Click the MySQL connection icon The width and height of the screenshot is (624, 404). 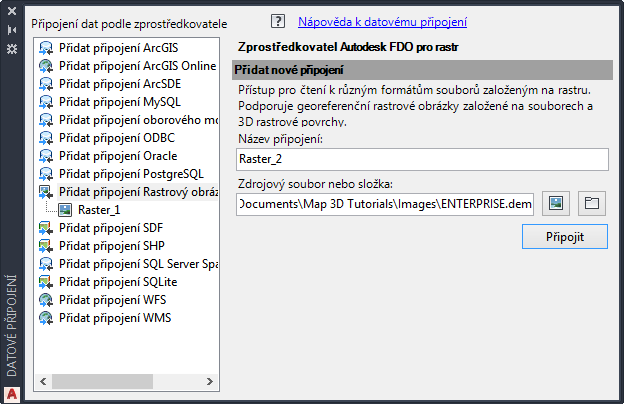[x=46, y=102]
